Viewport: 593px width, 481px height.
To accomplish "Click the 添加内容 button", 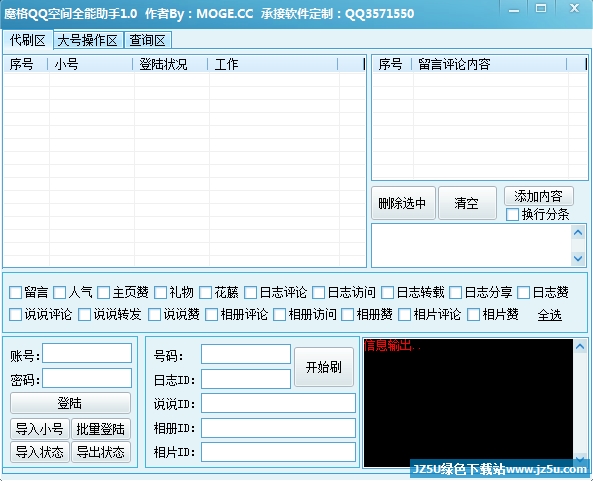I will [x=539, y=196].
